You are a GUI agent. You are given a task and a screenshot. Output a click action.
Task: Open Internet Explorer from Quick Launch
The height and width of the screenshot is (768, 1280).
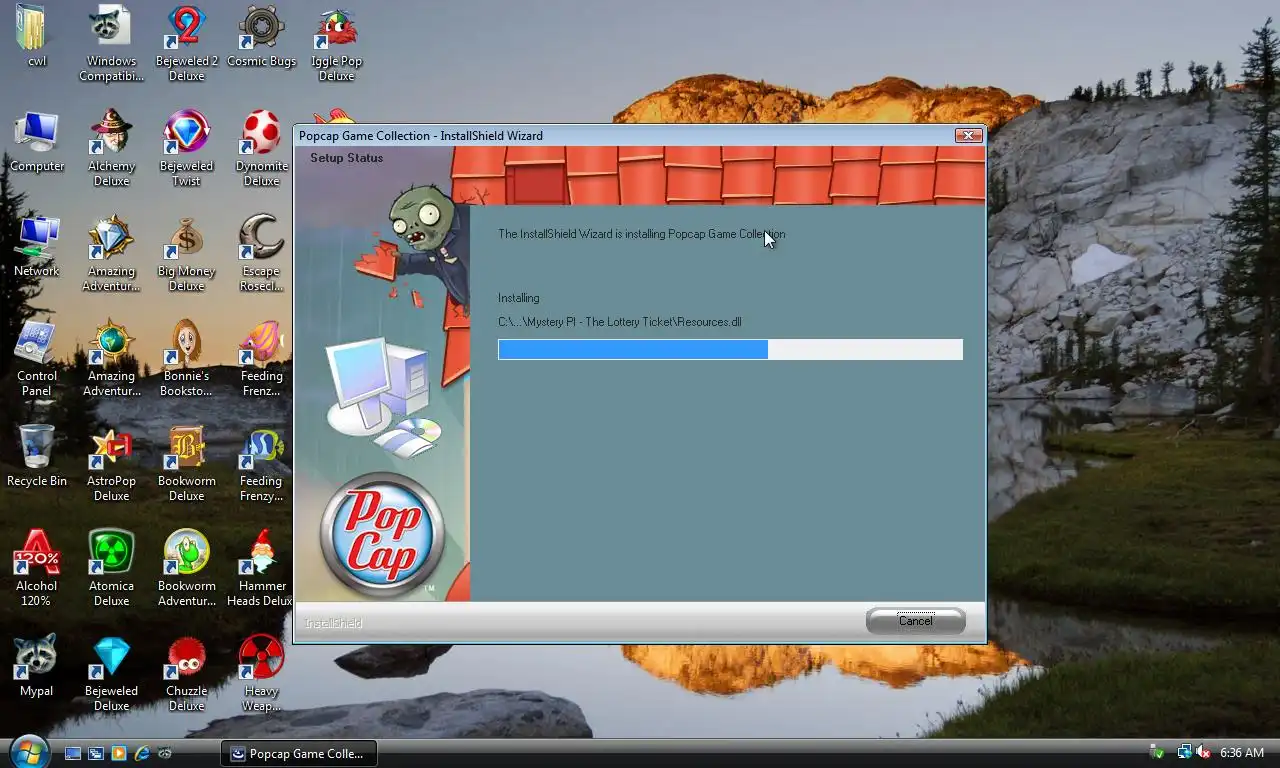click(x=142, y=753)
